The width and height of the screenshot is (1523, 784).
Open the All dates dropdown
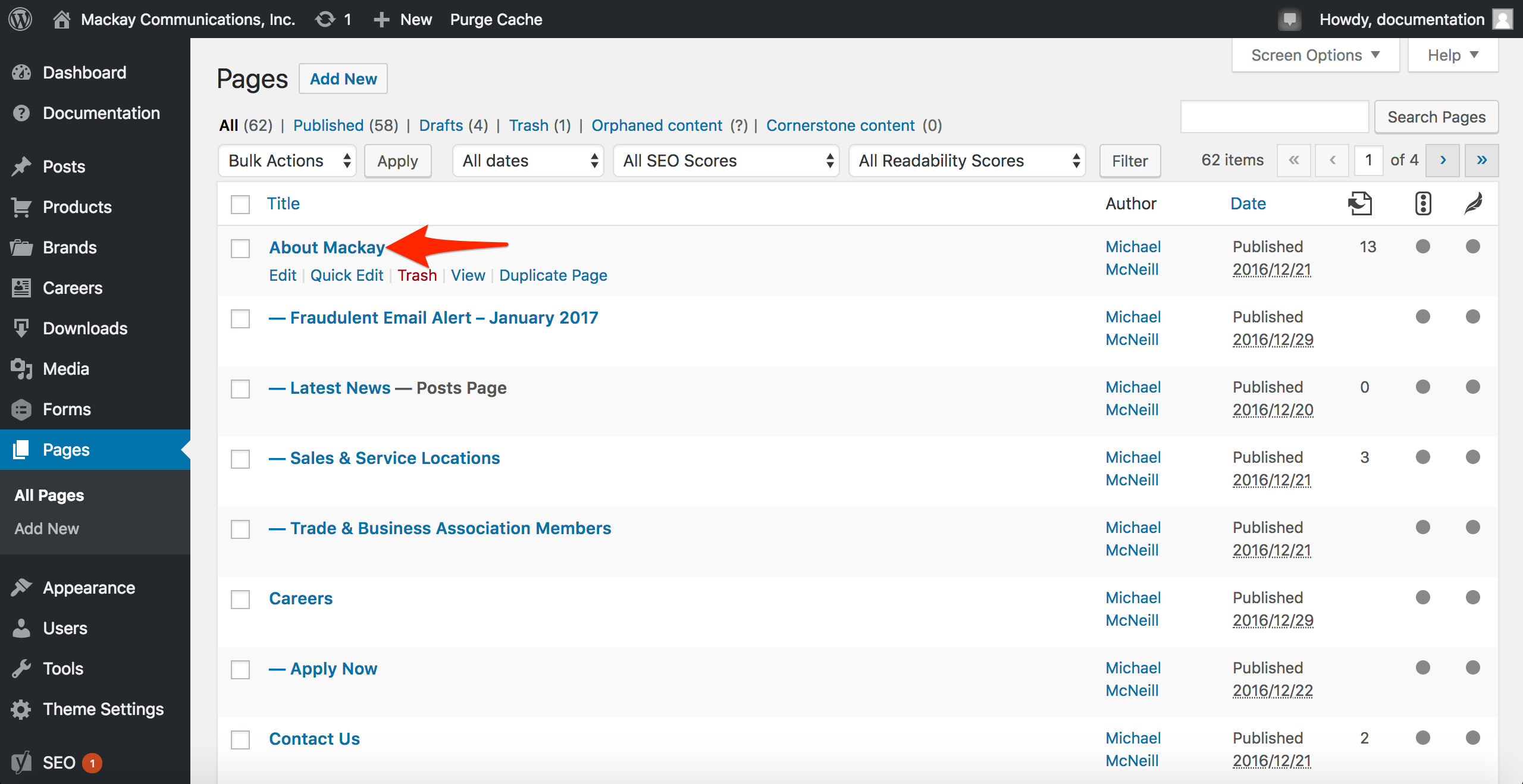pos(528,161)
